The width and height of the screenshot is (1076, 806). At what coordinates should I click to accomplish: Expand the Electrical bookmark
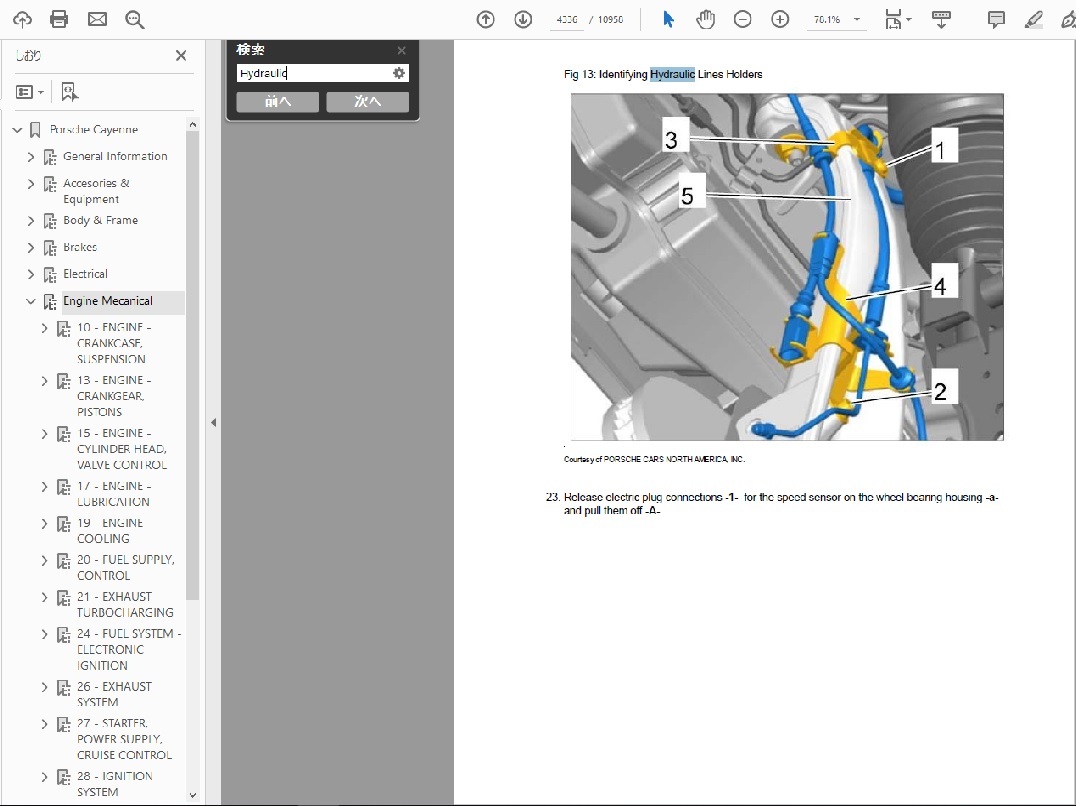click(x=31, y=274)
